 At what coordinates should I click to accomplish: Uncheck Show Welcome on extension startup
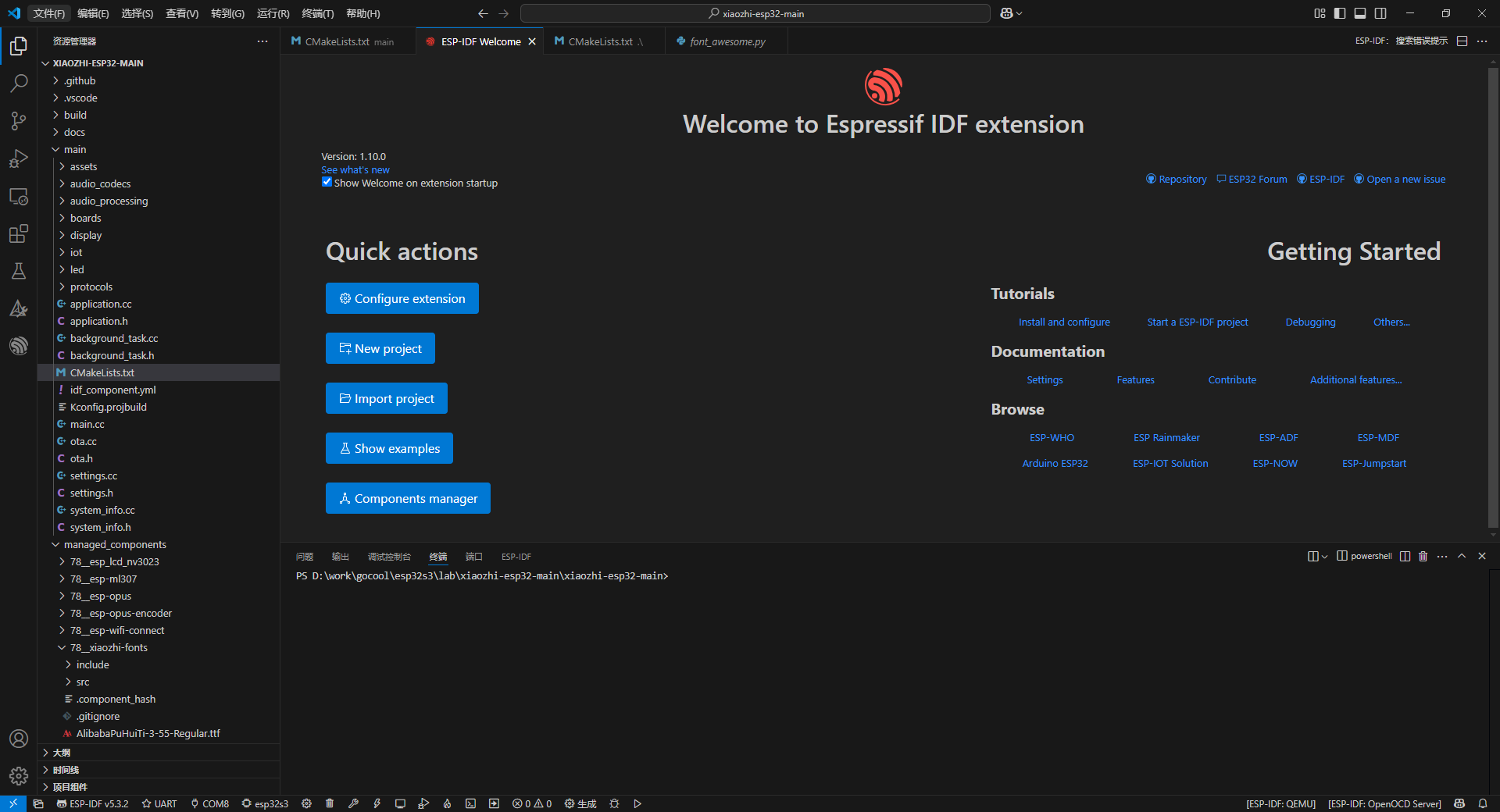coord(327,182)
